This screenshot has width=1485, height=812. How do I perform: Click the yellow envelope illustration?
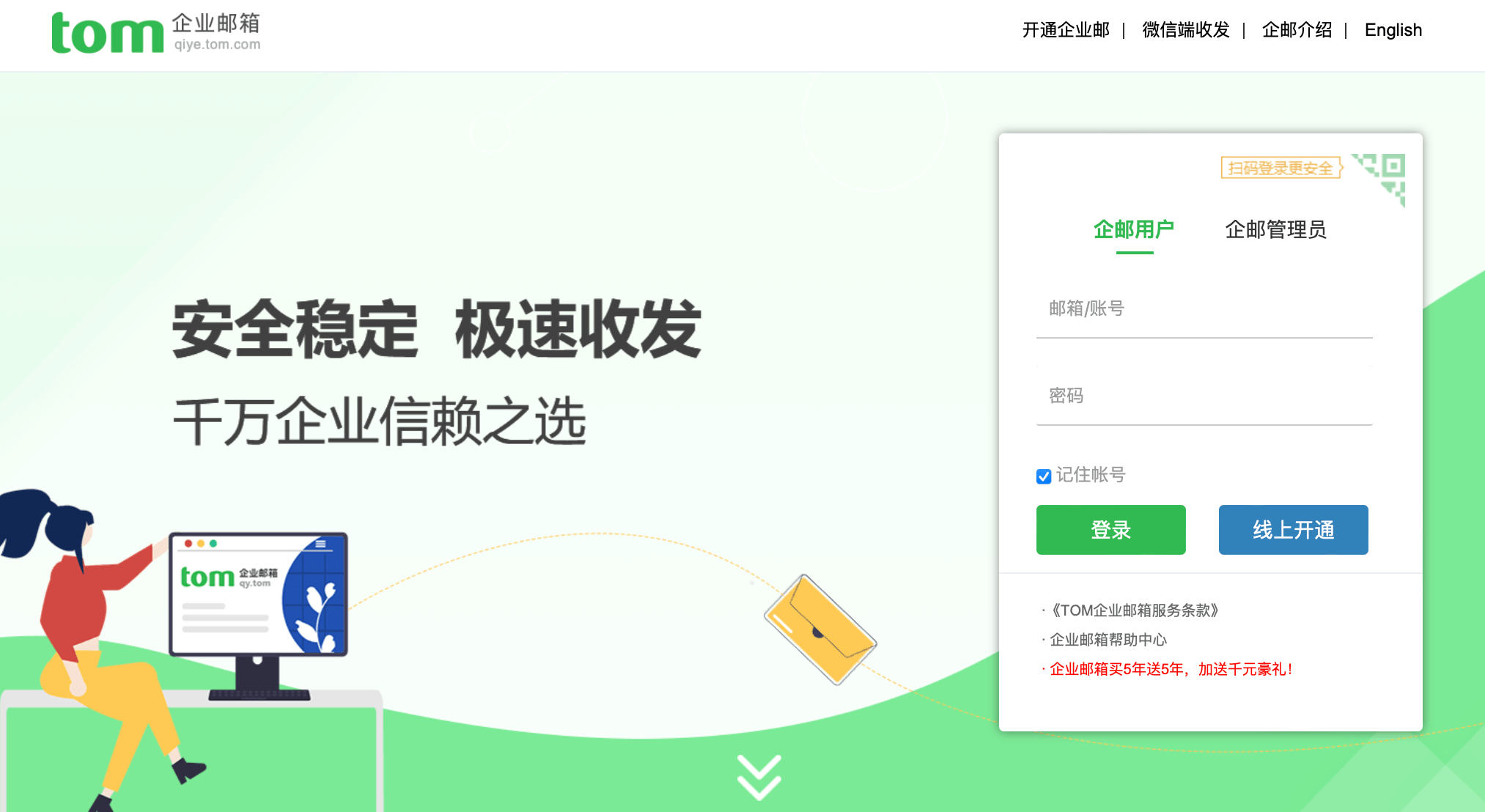coord(820,630)
